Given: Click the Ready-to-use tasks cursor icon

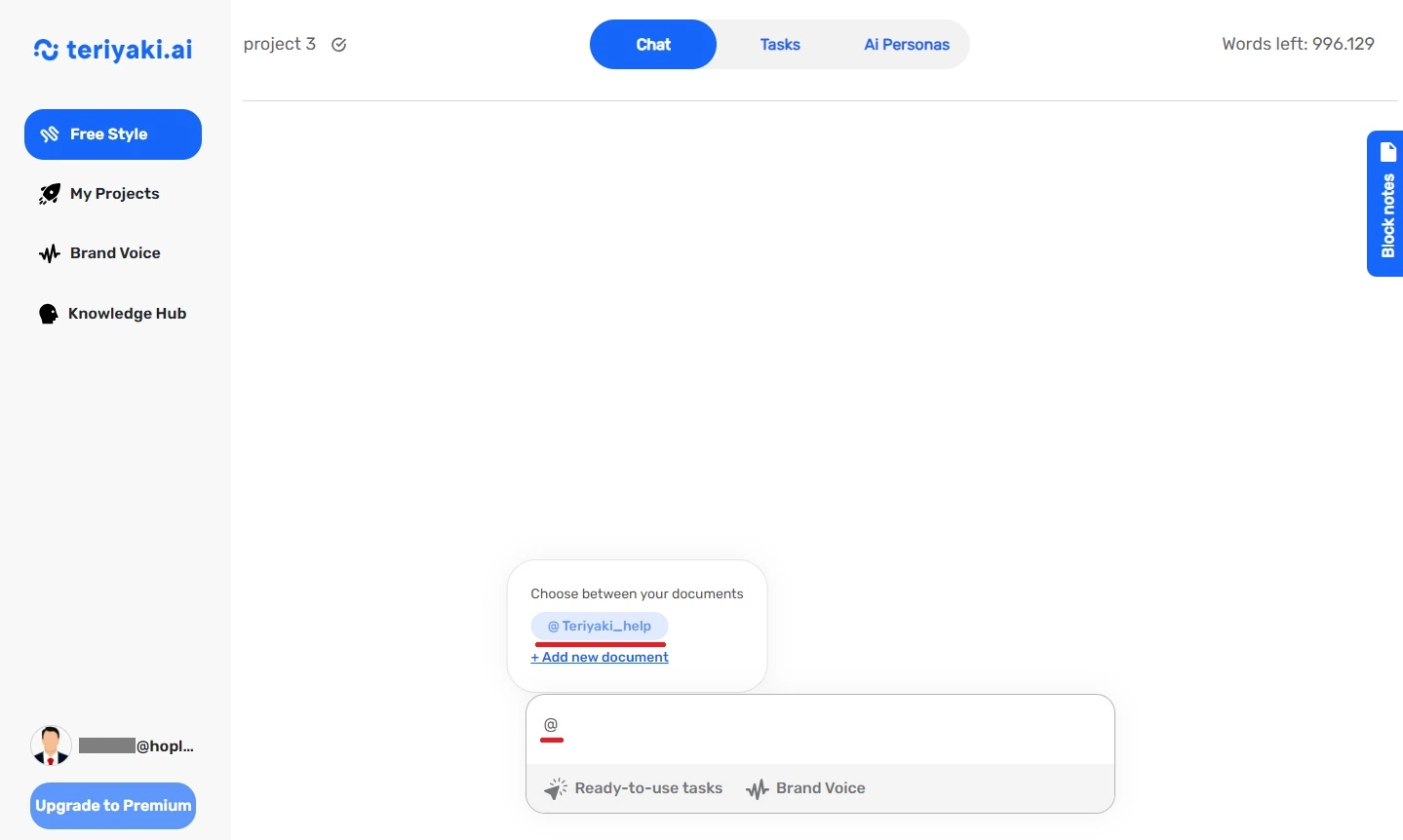Looking at the screenshot, I should pos(556,788).
